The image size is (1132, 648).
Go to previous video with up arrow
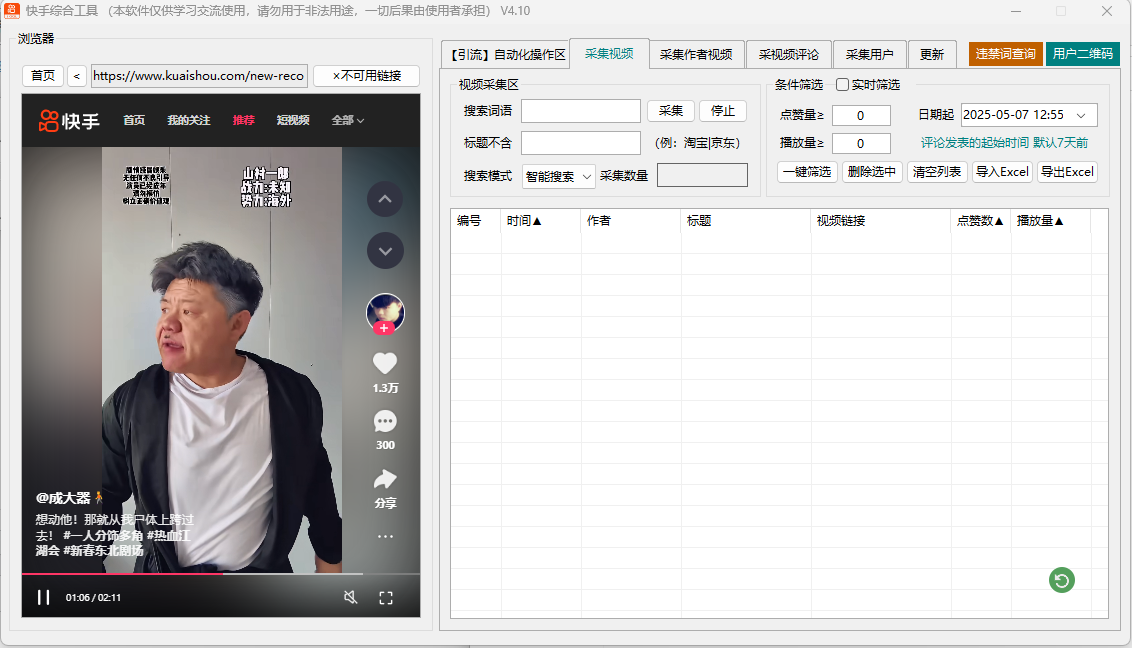tap(385, 200)
